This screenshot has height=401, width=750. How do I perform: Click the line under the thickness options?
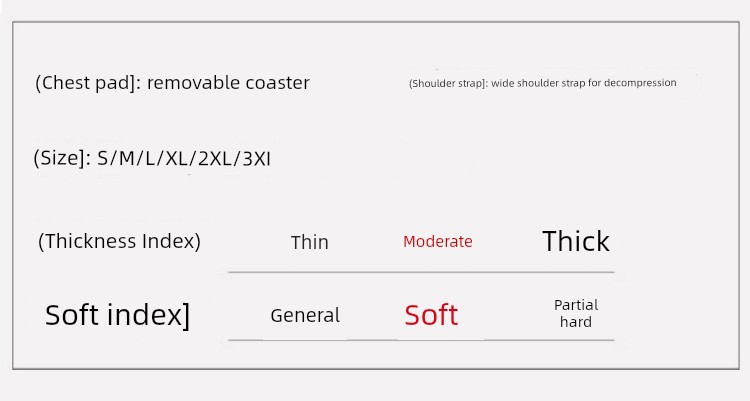pyautogui.click(x=420, y=272)
